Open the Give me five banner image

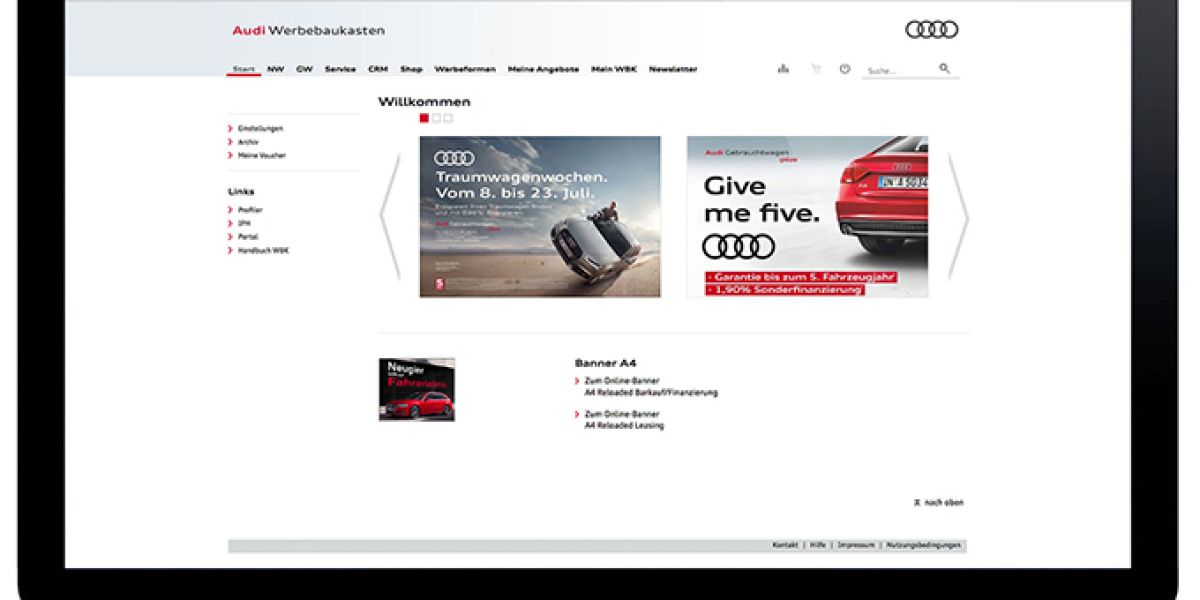tap(807, 217)
